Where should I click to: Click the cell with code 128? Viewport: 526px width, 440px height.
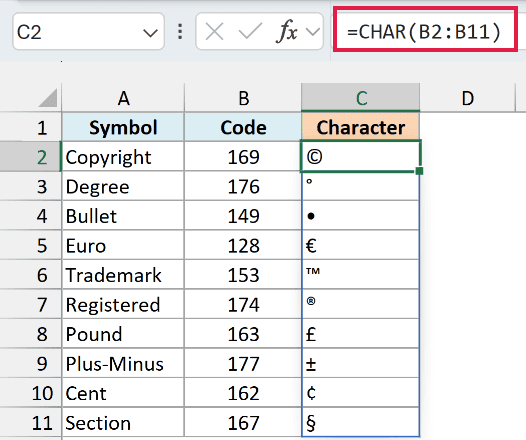pos(243,245)
